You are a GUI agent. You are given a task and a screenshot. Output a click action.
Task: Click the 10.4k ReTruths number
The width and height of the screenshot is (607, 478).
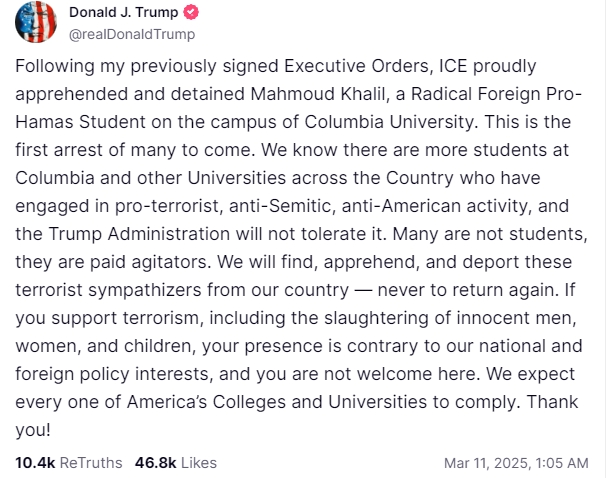[36, 463]
